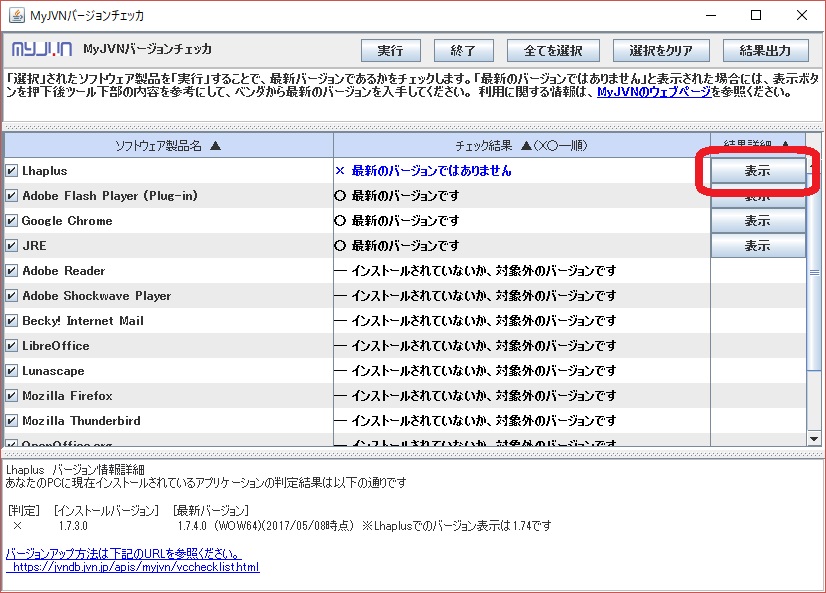Screen dimensions: 826x593
Task: Click the 実行 button
Action: tap(390, 51)
